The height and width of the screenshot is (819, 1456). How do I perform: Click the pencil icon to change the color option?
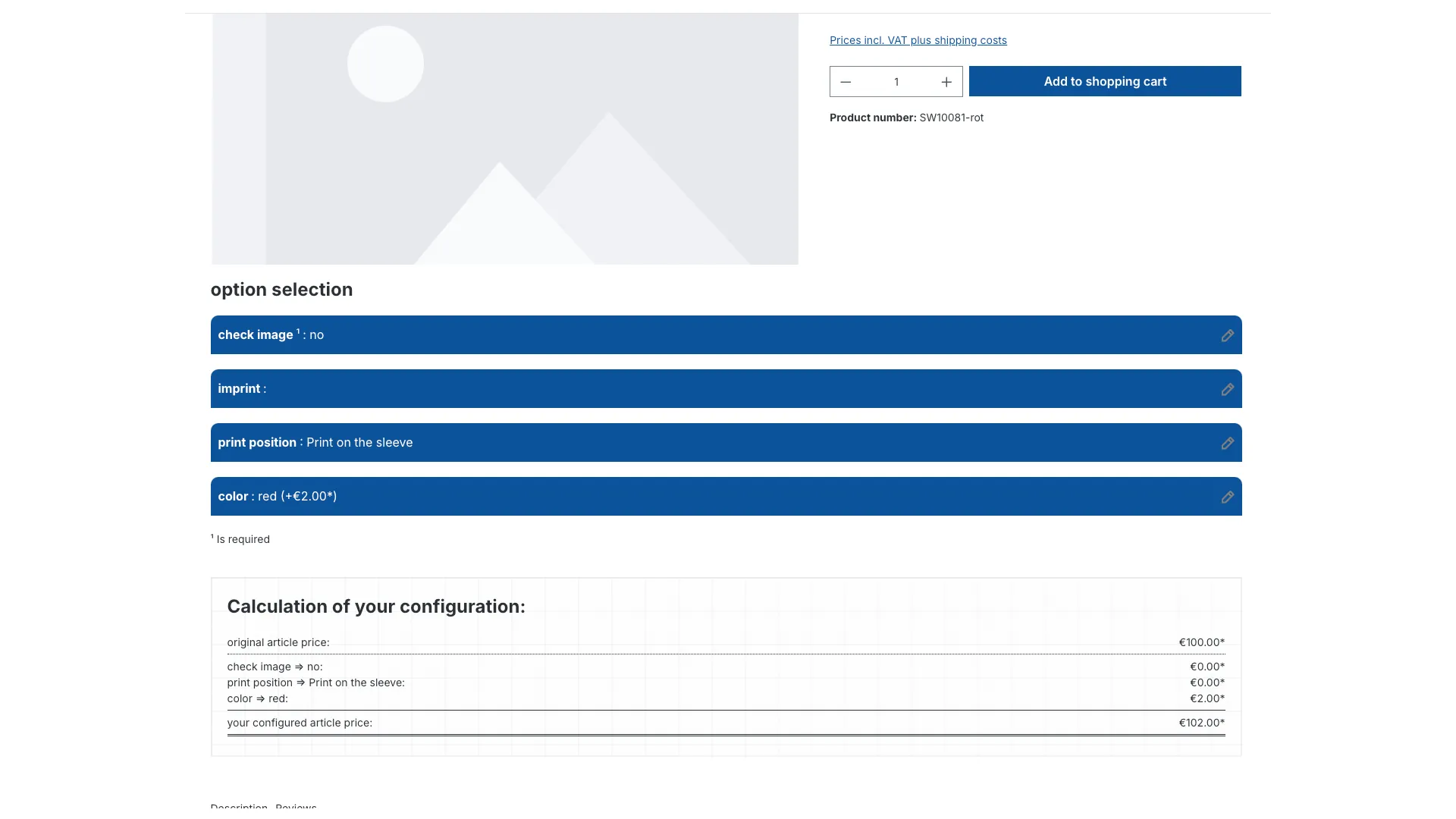coord(1228,497)
